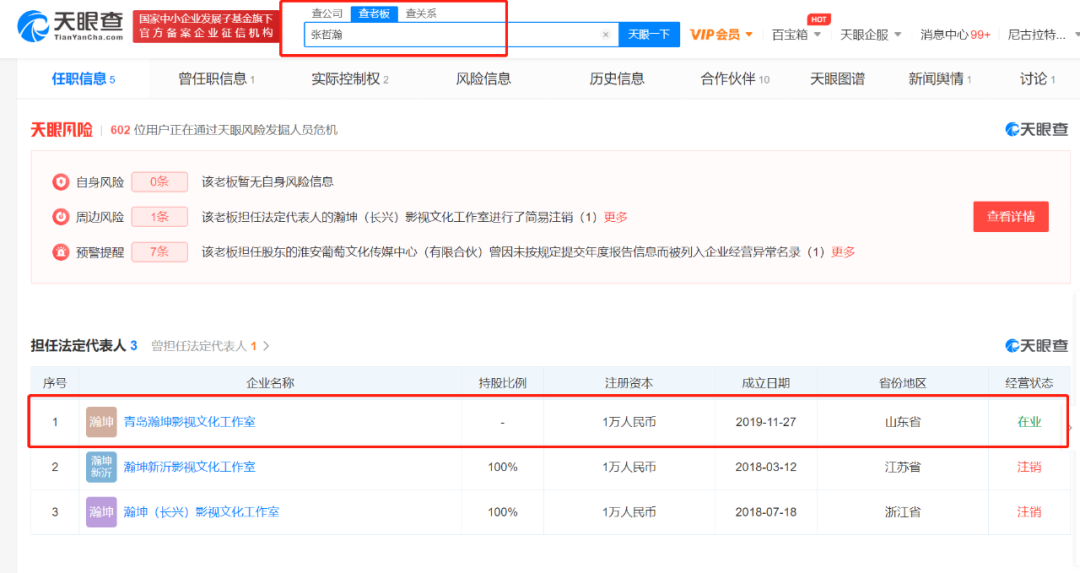Click the date 2019-11-27
Viewport: 1080px width, 573px height.
tap(766, 421)
